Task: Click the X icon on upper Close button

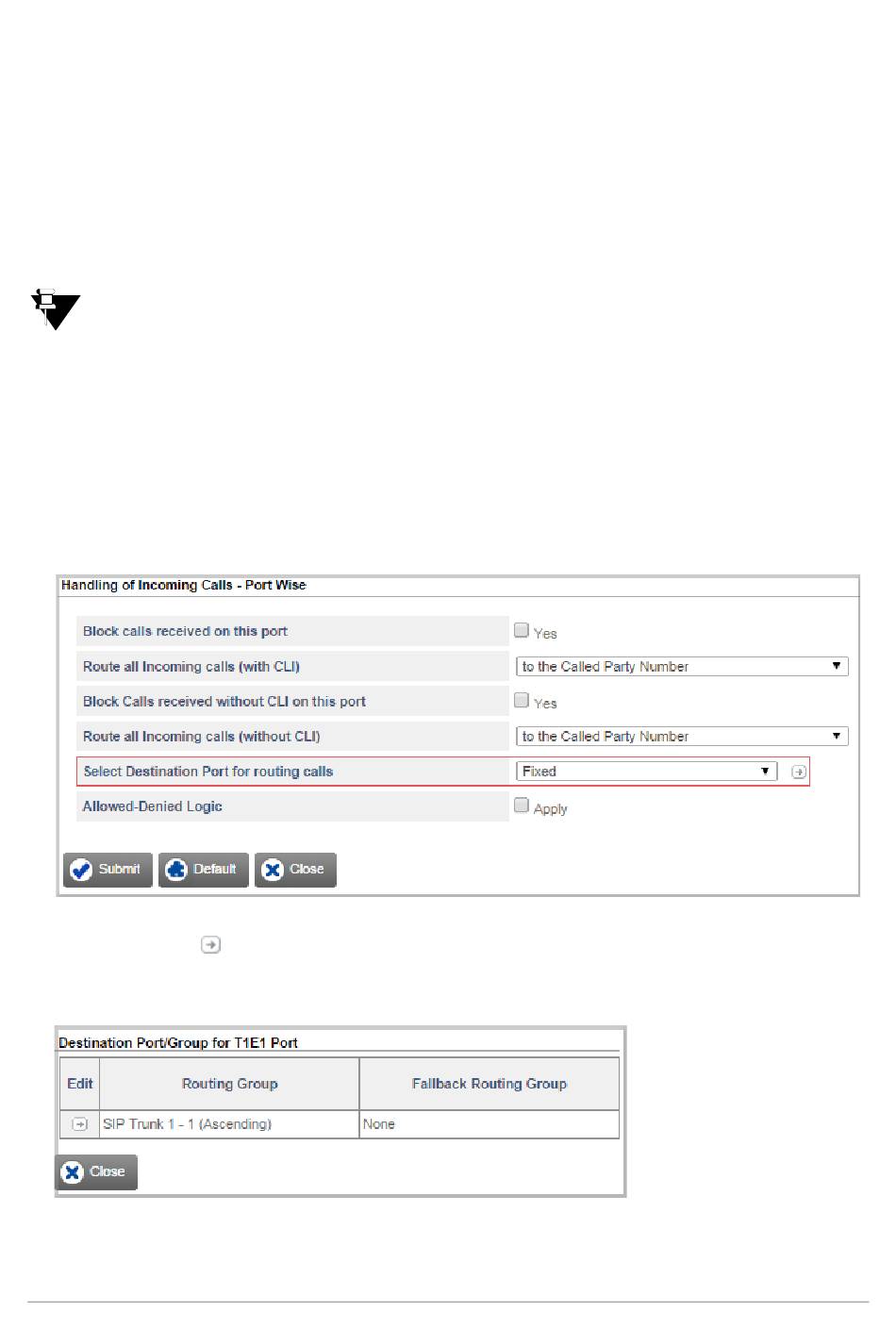Action: coord(273,870)
